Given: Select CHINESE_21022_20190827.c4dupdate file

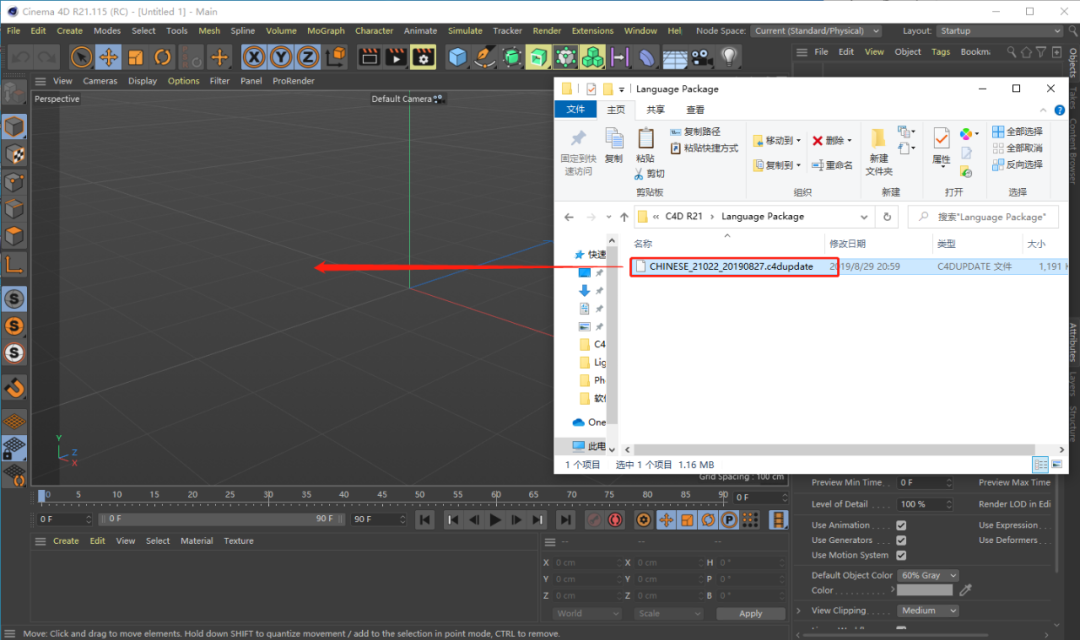Looking at the screenshot, I should 731,267.
